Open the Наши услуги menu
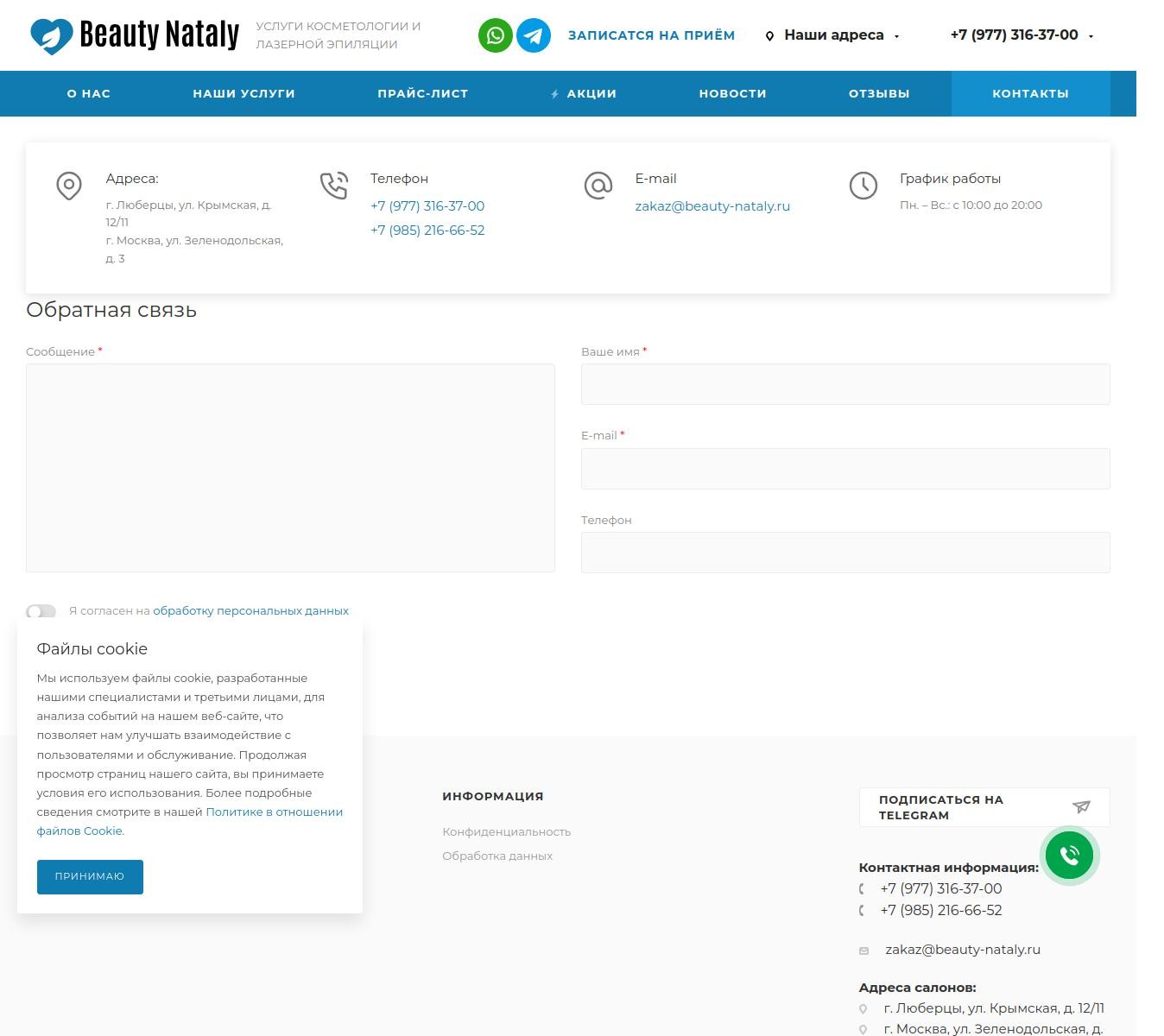This screenshot has height=1036, width=1164. tap(244, 93)
